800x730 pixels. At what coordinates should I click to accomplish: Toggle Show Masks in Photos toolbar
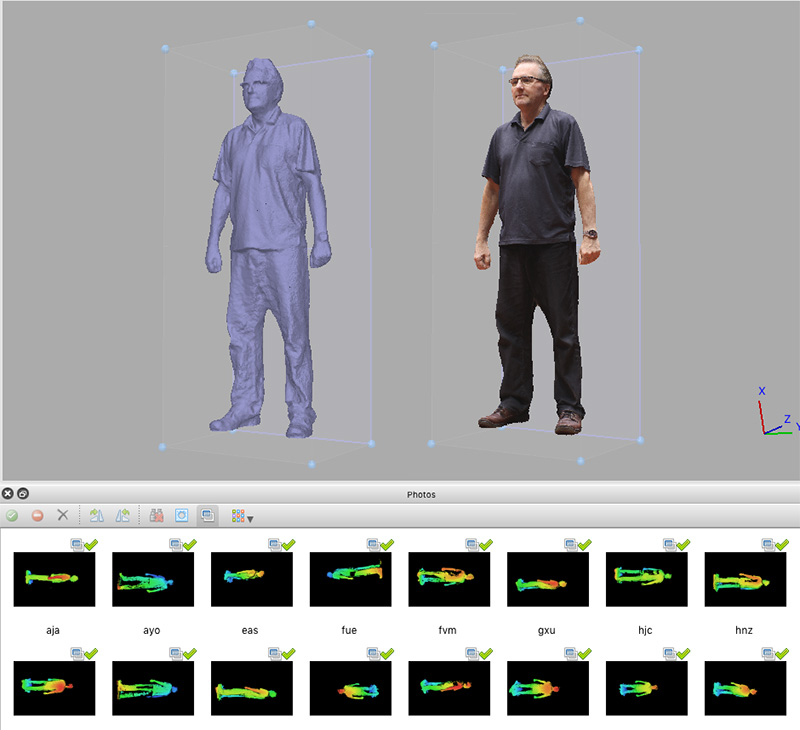point(182,515)
